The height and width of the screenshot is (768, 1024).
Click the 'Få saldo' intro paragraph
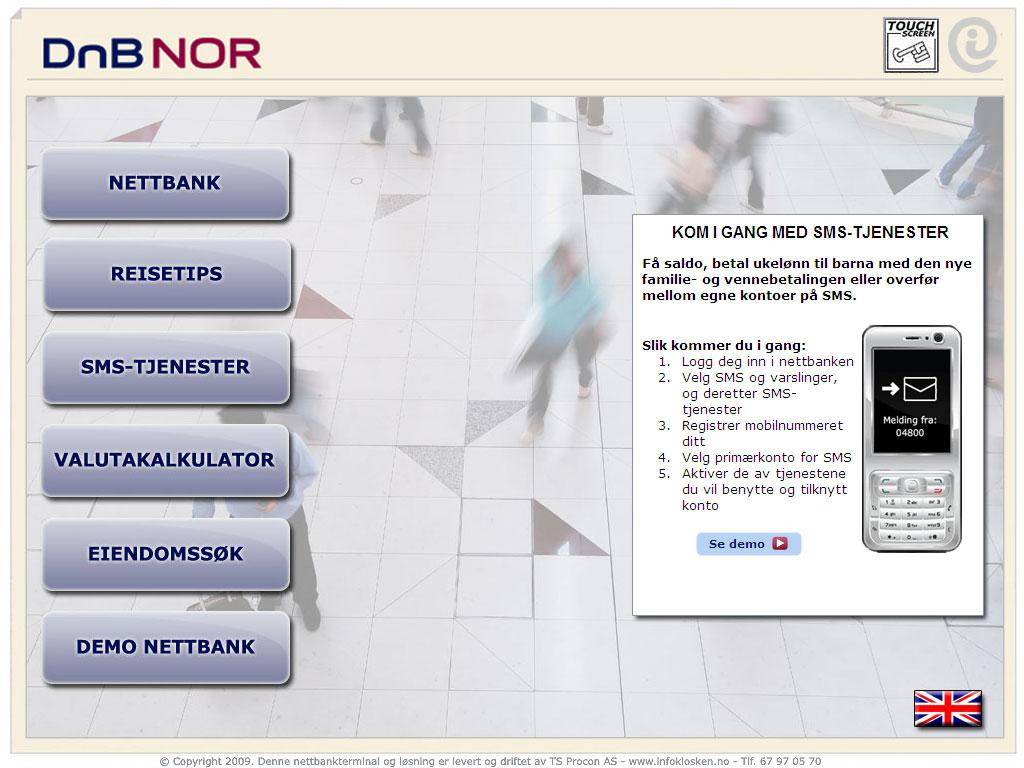(806, 279)
